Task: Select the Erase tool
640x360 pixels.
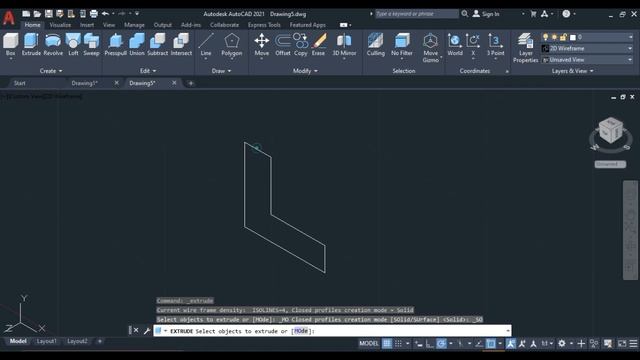Action: pos(318,44)
